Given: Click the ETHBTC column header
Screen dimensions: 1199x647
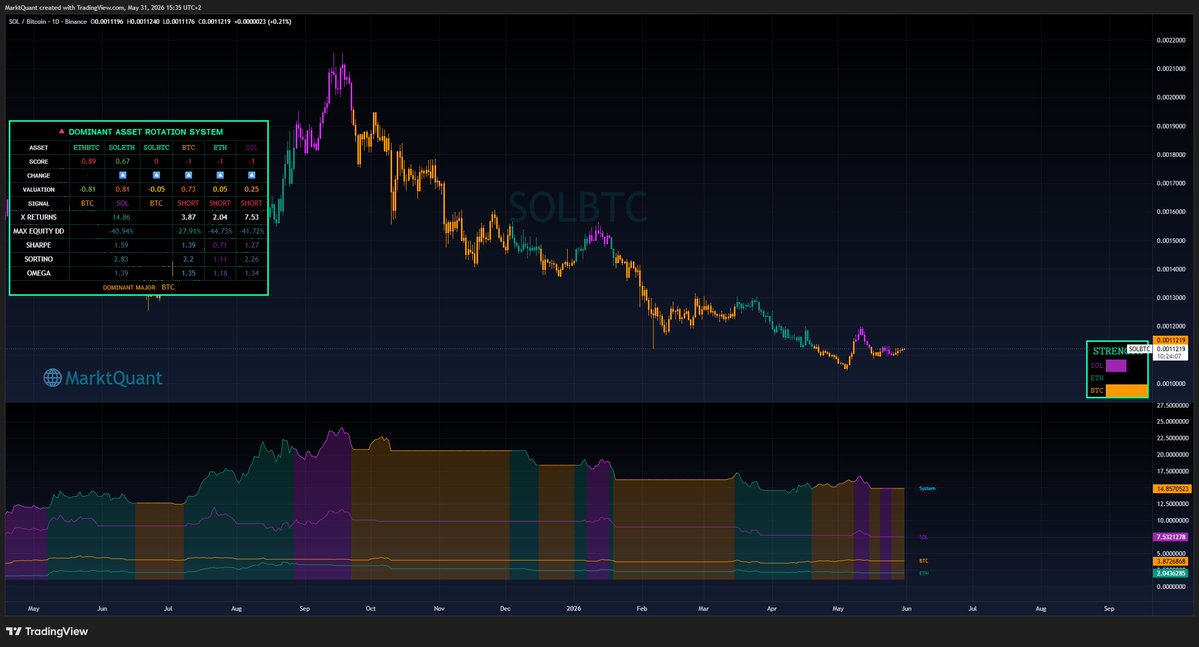Looking at the screenshot, I should click(x=86, y=148).
